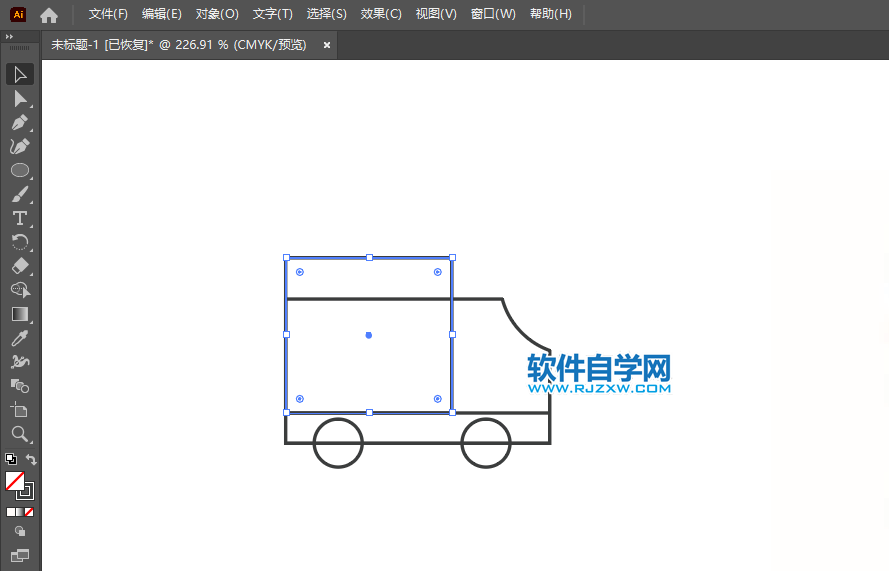889x571 pixels.
Task: Click the toolbar drag grip
Action: click(20, 48)
